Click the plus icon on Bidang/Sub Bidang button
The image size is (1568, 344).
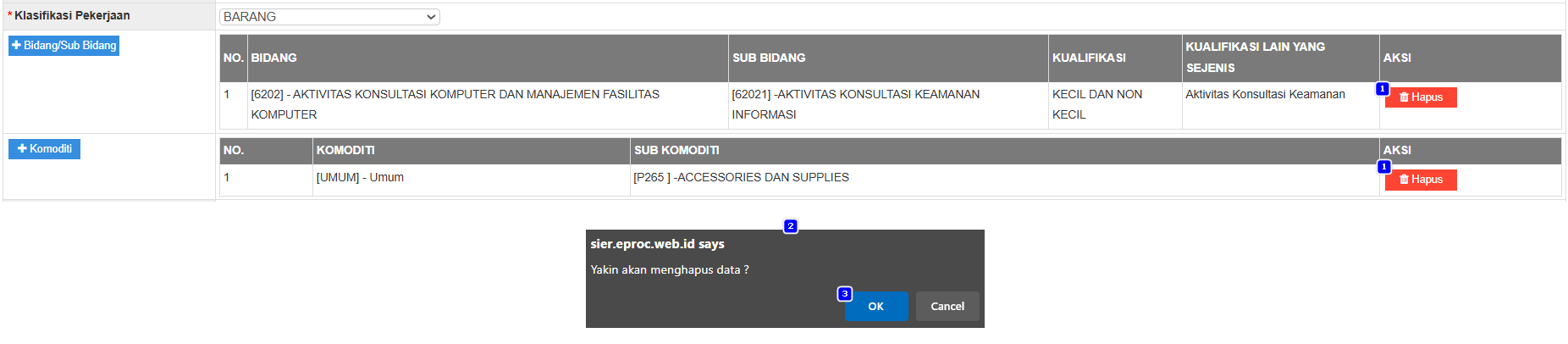tap(16, 46)
